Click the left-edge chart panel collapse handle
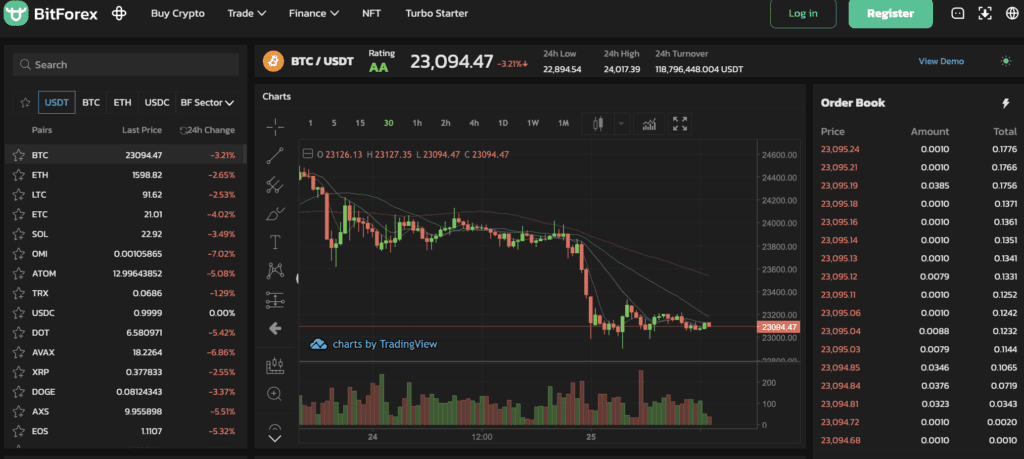This screenshot has width=1024, height=459. [x=298, y=279]
